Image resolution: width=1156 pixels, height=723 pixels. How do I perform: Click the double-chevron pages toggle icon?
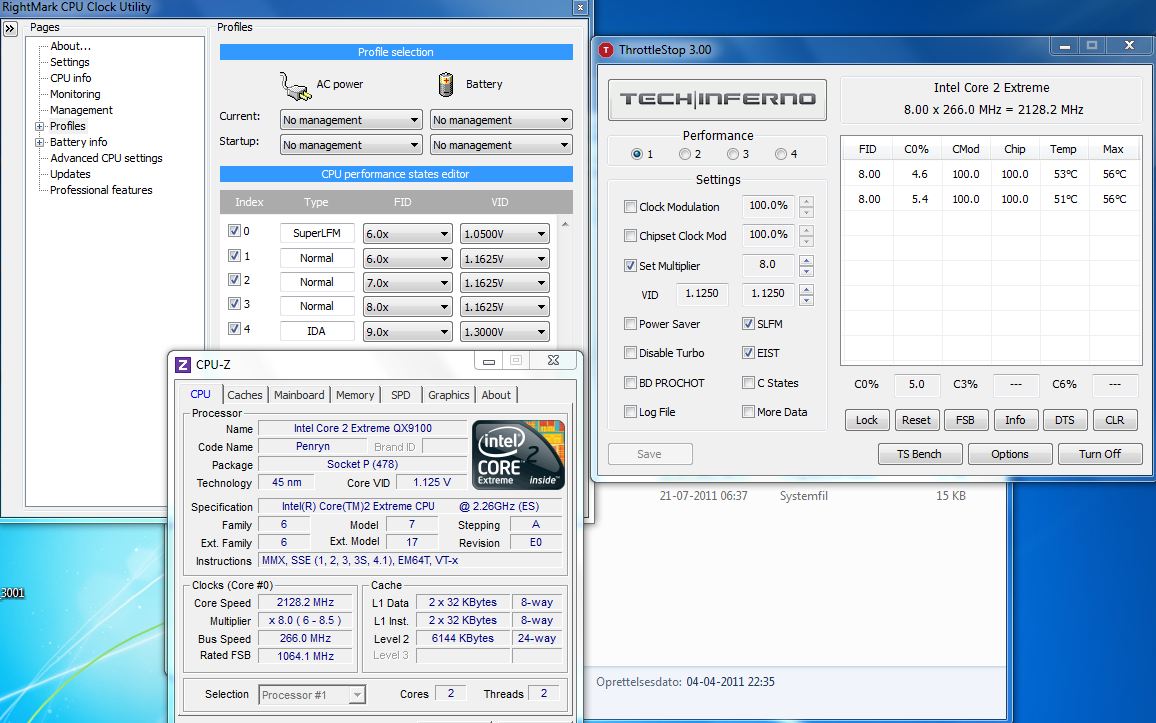tap(10, 29)
